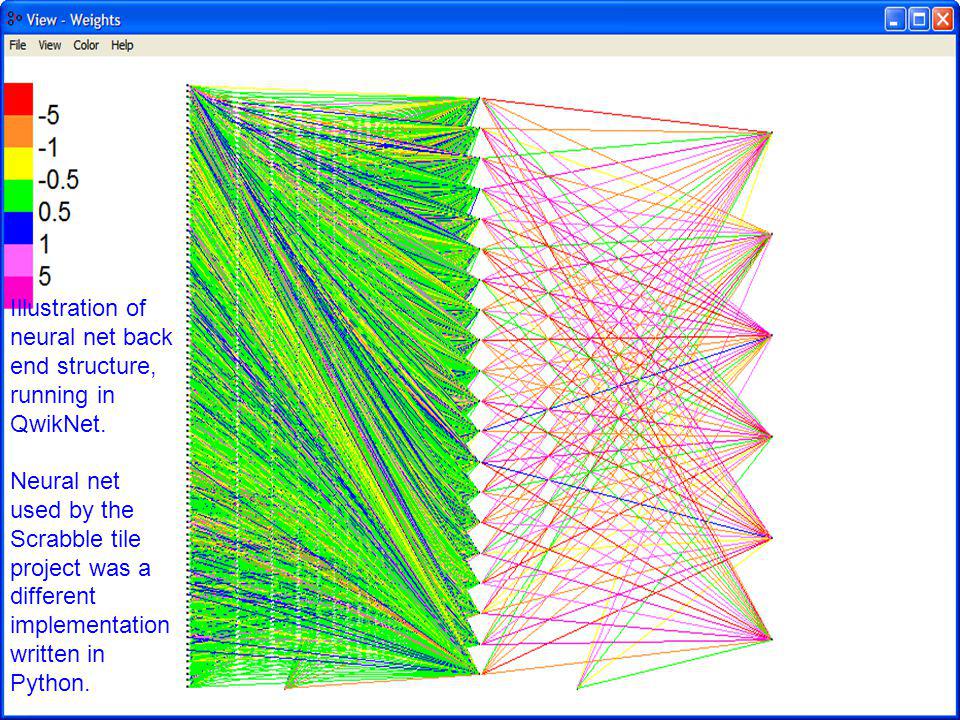Open the Color menu
The width and height of the screenshot is (960, 720).
pos(86,45)
